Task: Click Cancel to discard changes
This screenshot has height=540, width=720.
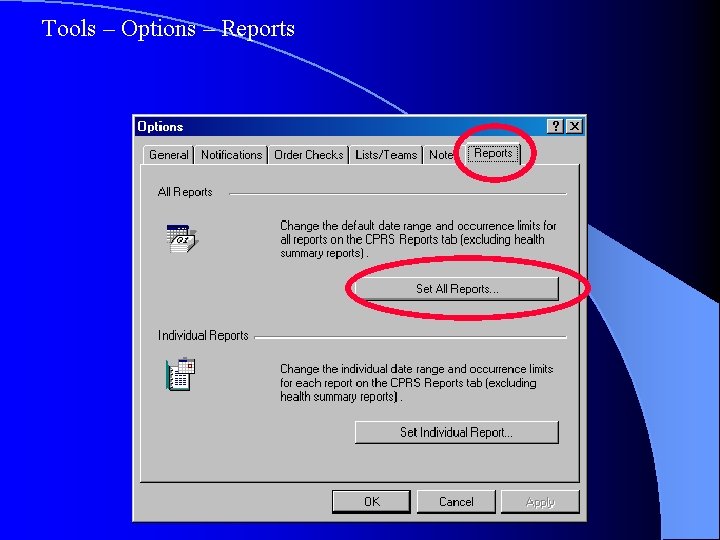Action: [456, 501]
